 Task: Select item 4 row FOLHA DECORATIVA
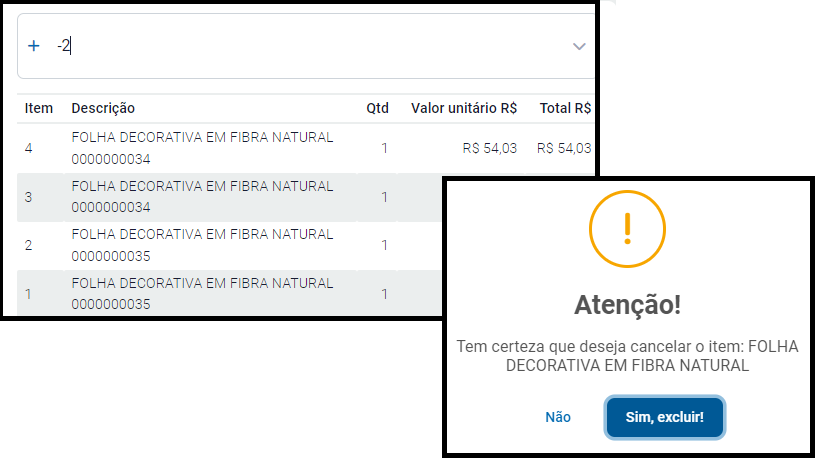coord(202,148)
